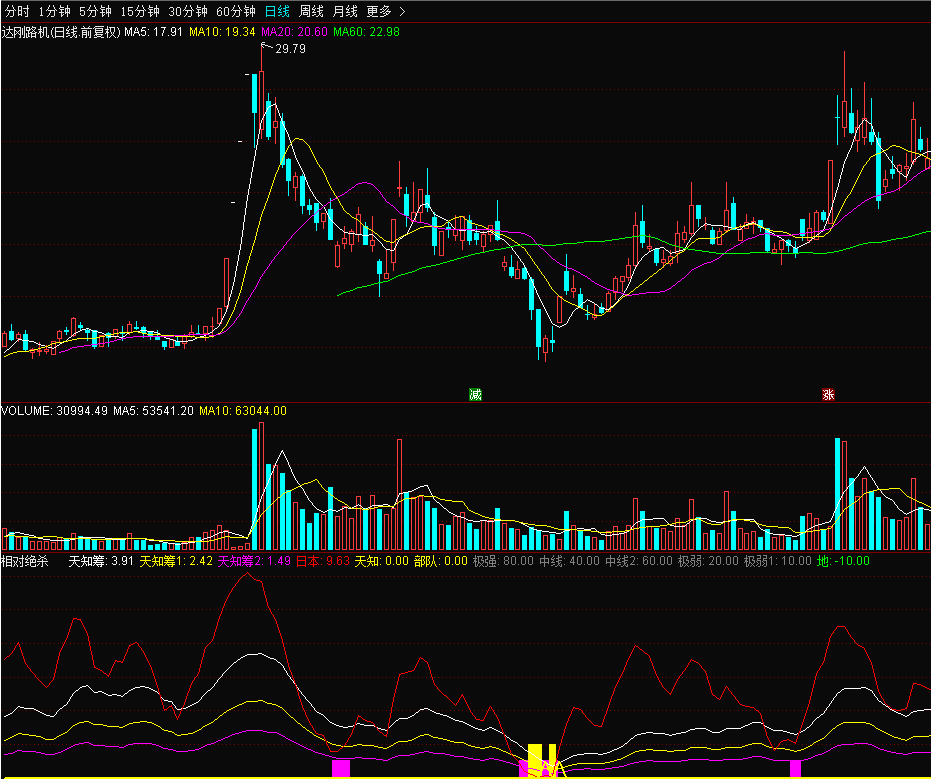Click the 极强: 80.00 label
Viewport: 931px width, 779px height.
(504, 561)
